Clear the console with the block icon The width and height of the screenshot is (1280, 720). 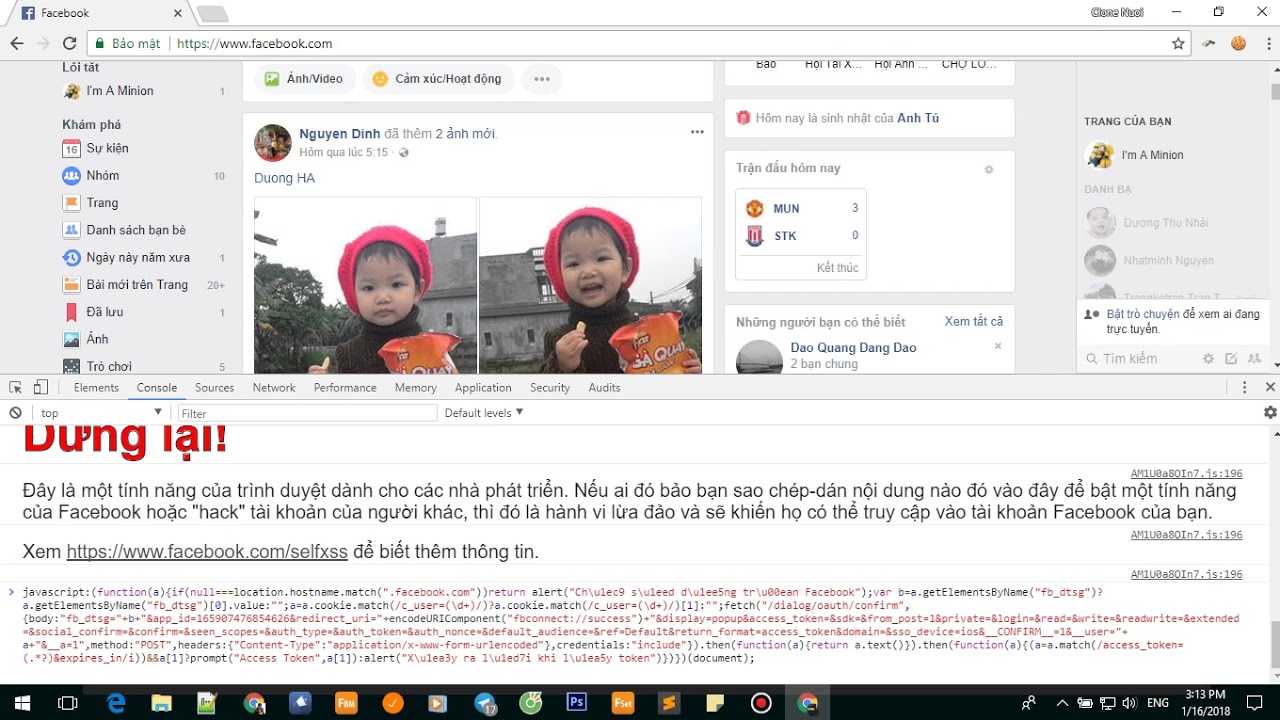click(x=16, y=413)
